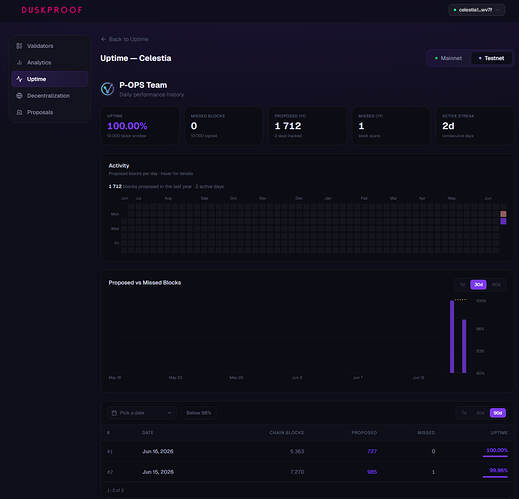Toggle the Below 98% filter
Image resolution: width=519 pixels, height=499 pixels.
coord(199,413)
